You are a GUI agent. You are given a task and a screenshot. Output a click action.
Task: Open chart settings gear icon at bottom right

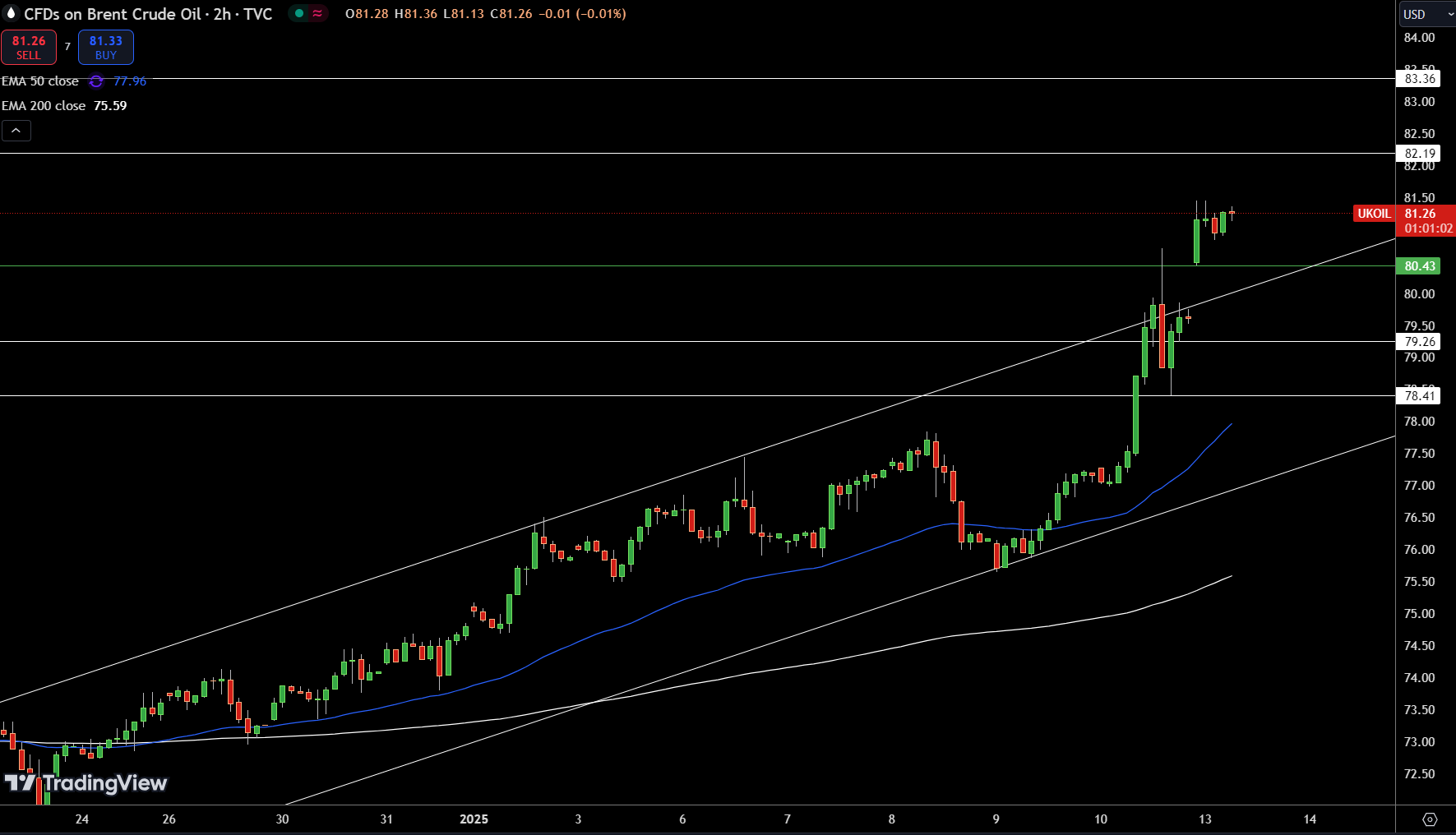click(x=1430, y=819)
